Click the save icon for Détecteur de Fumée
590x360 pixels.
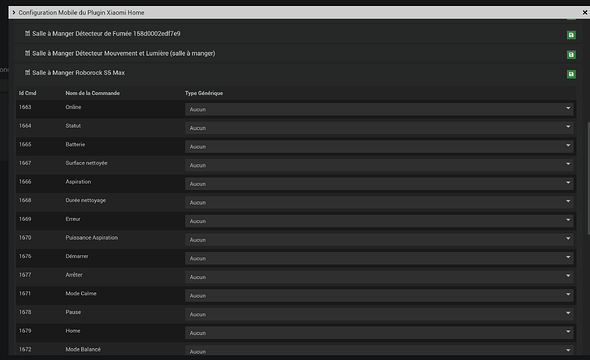tap(571, 35)
